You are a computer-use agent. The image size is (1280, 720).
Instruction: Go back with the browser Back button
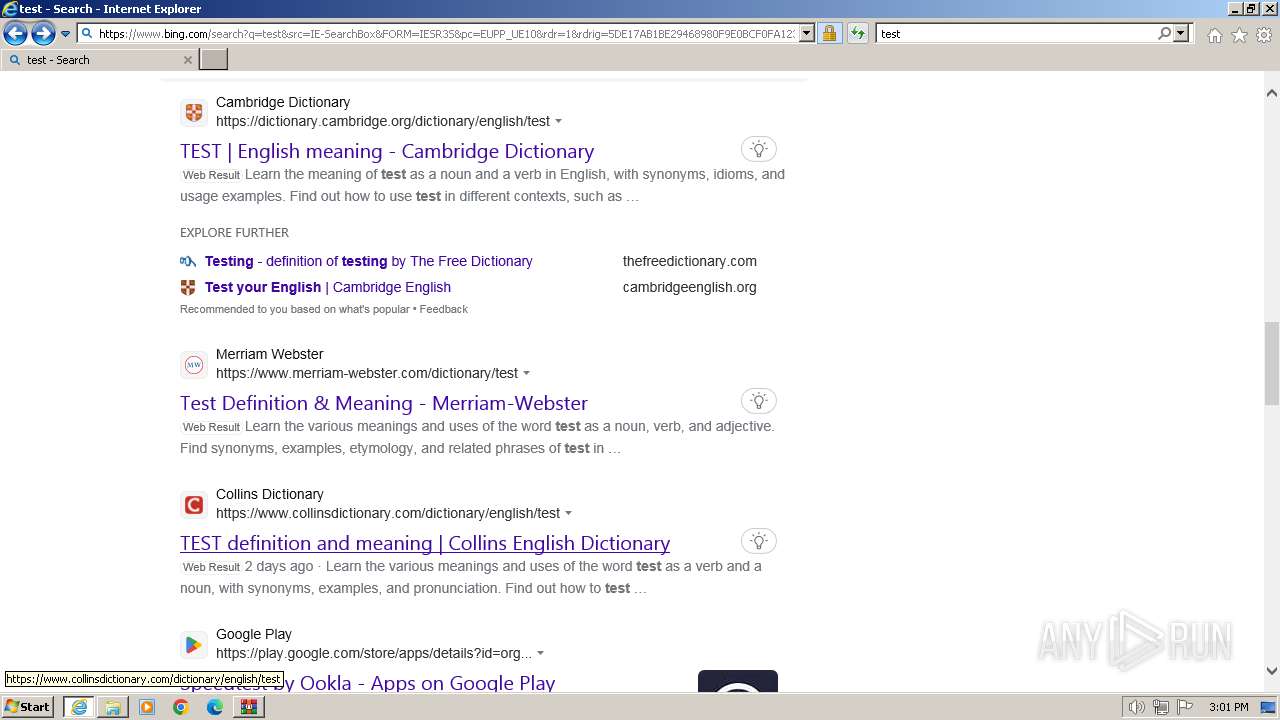coord(15,34)
